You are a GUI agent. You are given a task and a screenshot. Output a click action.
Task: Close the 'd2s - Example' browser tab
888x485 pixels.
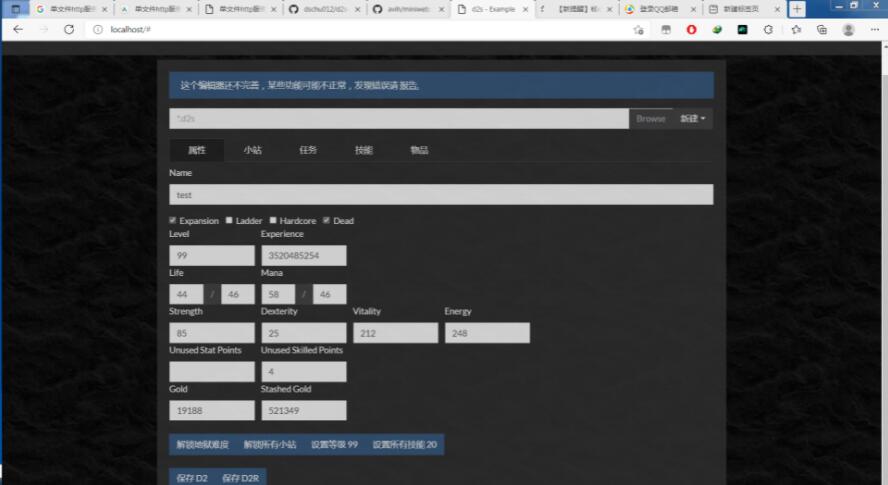pos(525,9)
